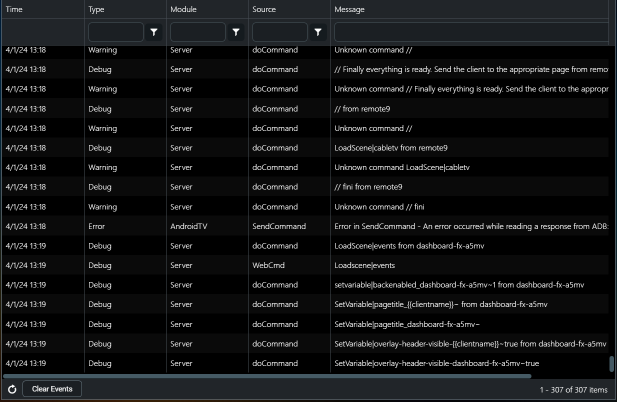Focus the Module filter text box
The image size is (617, 402).
198,32
